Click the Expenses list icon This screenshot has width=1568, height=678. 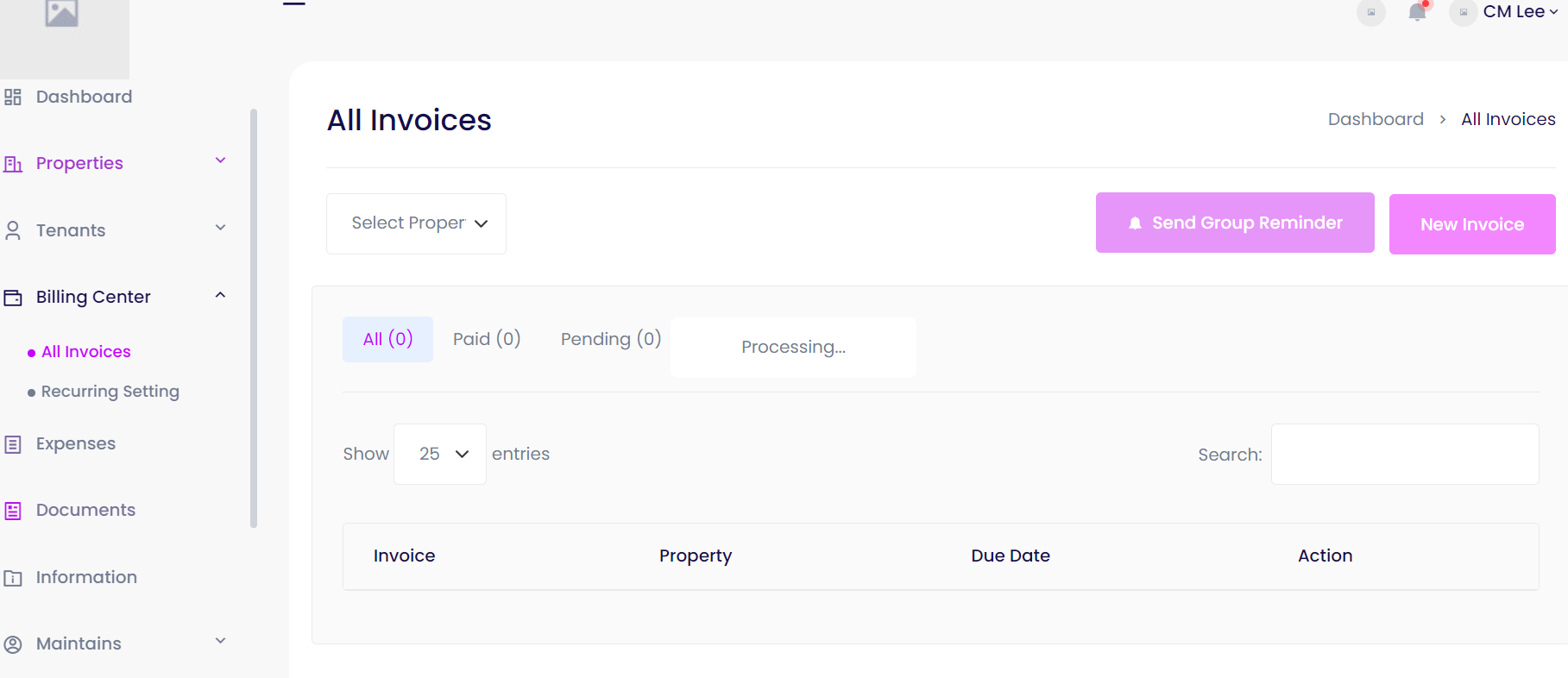(x=13, y=444)
